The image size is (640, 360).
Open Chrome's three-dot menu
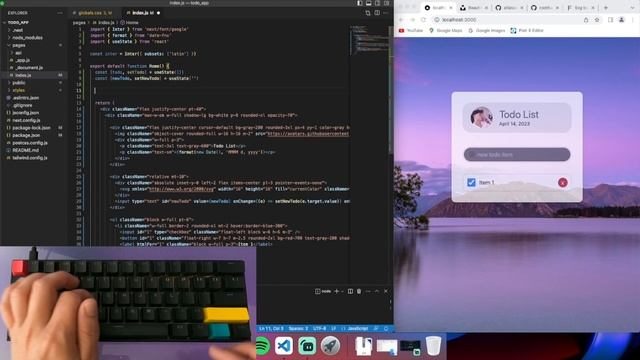[633, 20]
